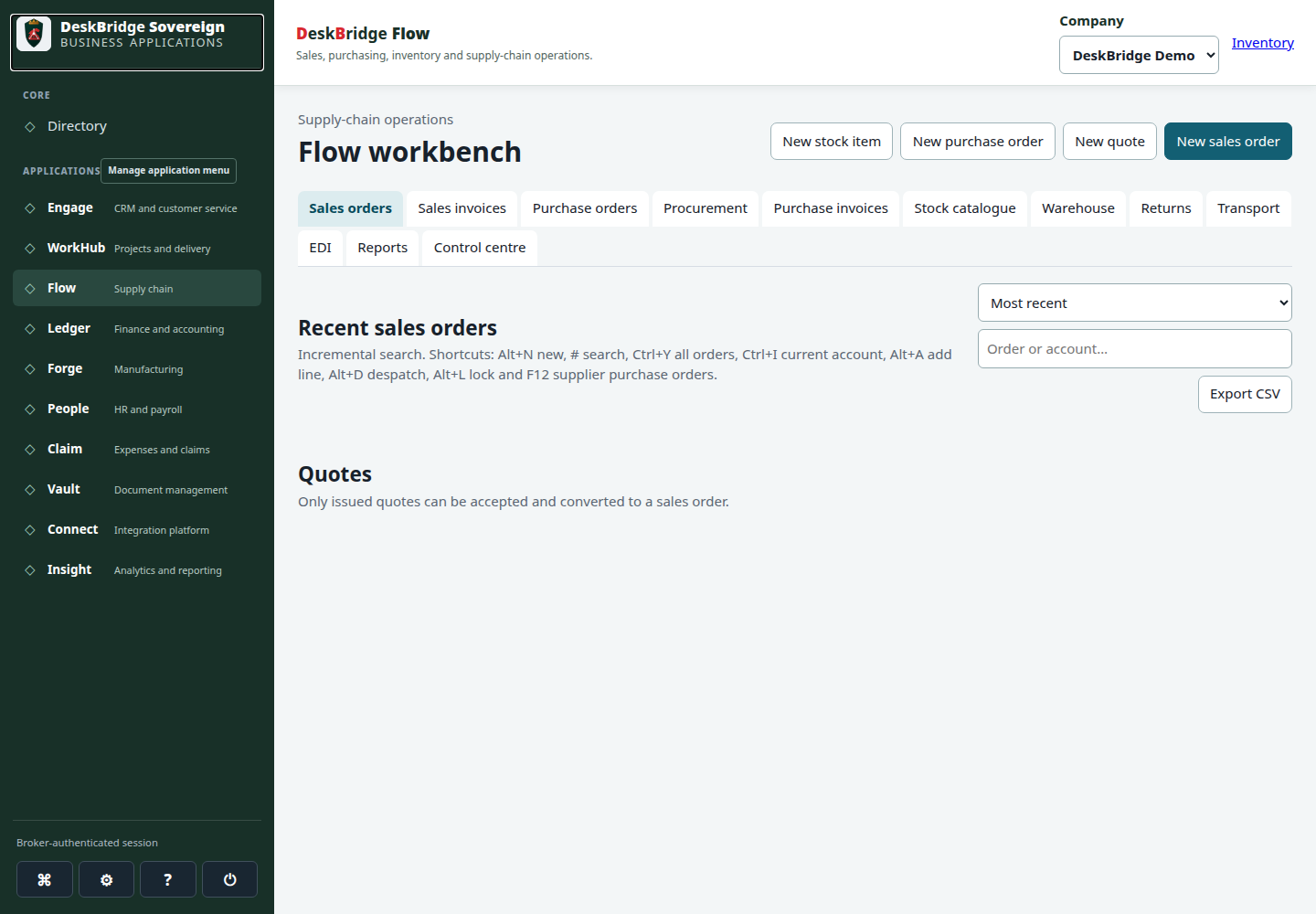Open WorkHub Projects and delivery
Viewport: 1316px width, 914px height.
[x=137, y=248]
